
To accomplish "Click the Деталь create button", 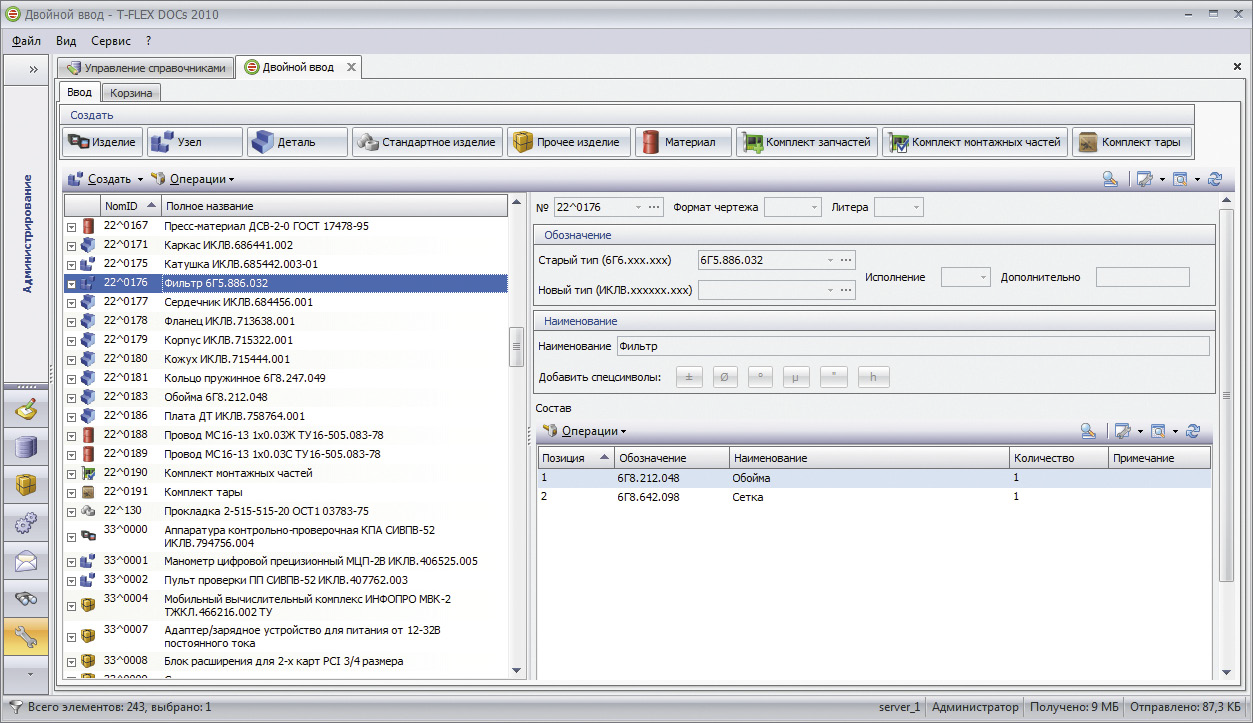I will (x=297, y=142).
